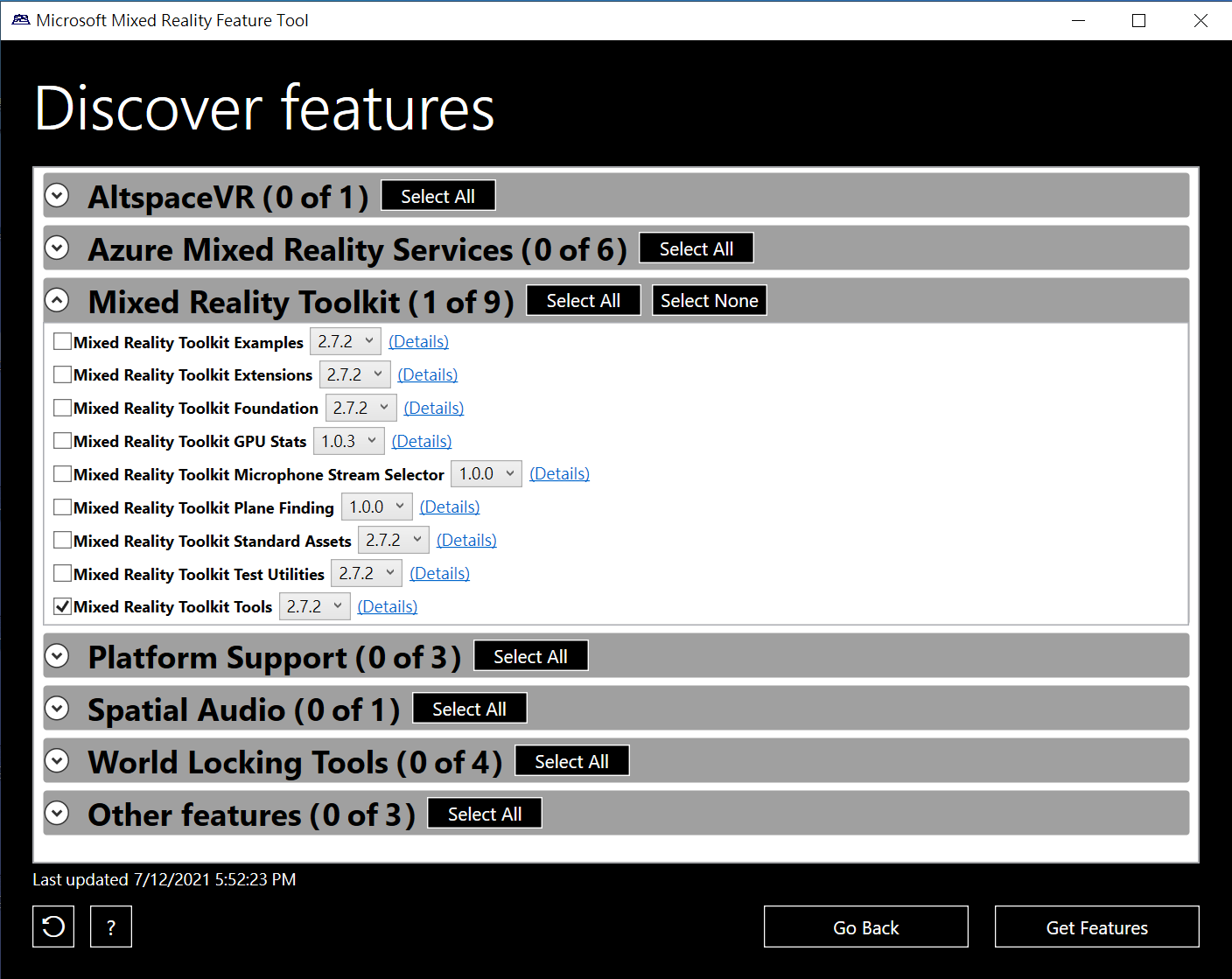Open Details link for Toolkit Foundation

[434, 408]
